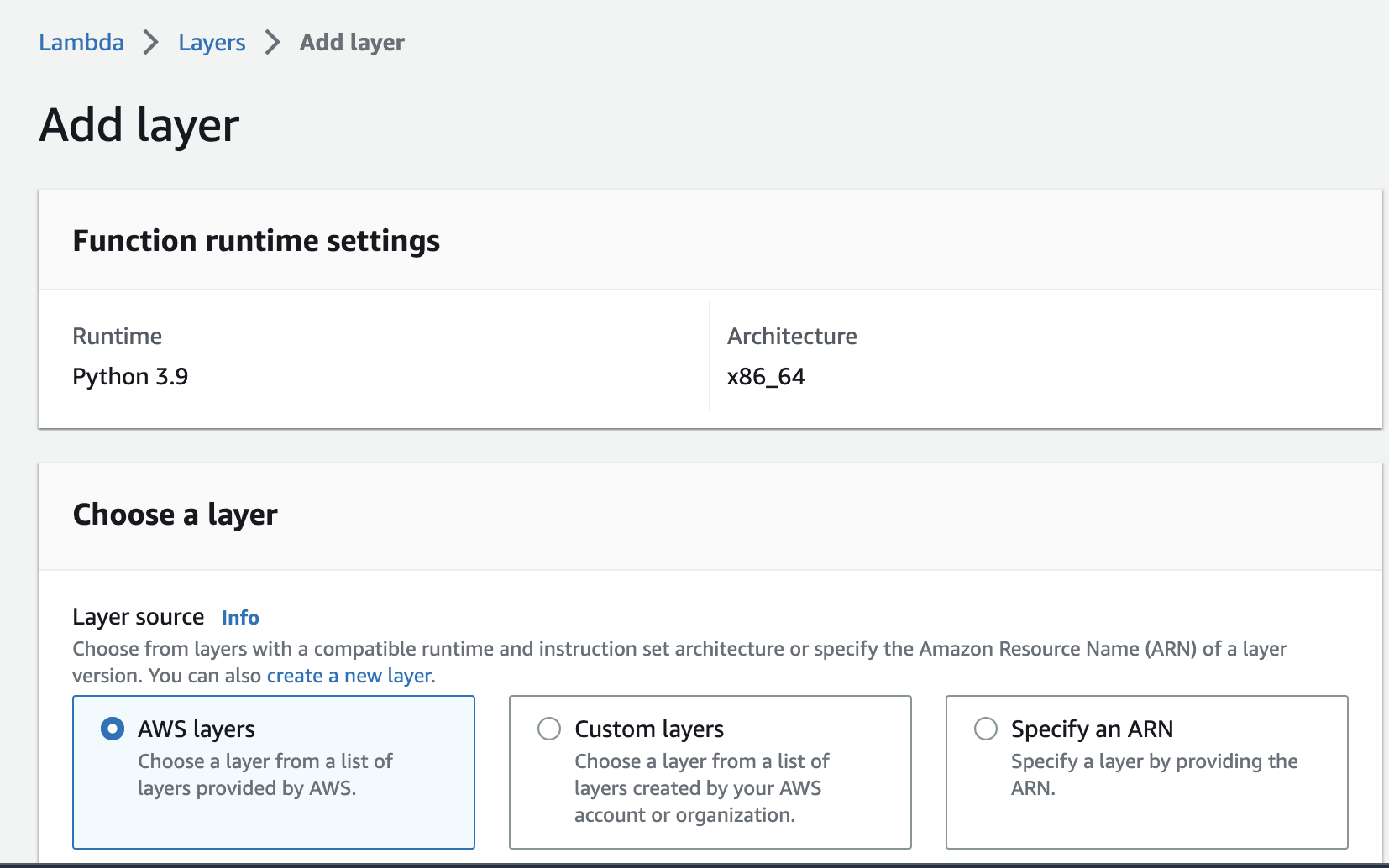Click the Add layer breadcrumb text

coord(352,42)
